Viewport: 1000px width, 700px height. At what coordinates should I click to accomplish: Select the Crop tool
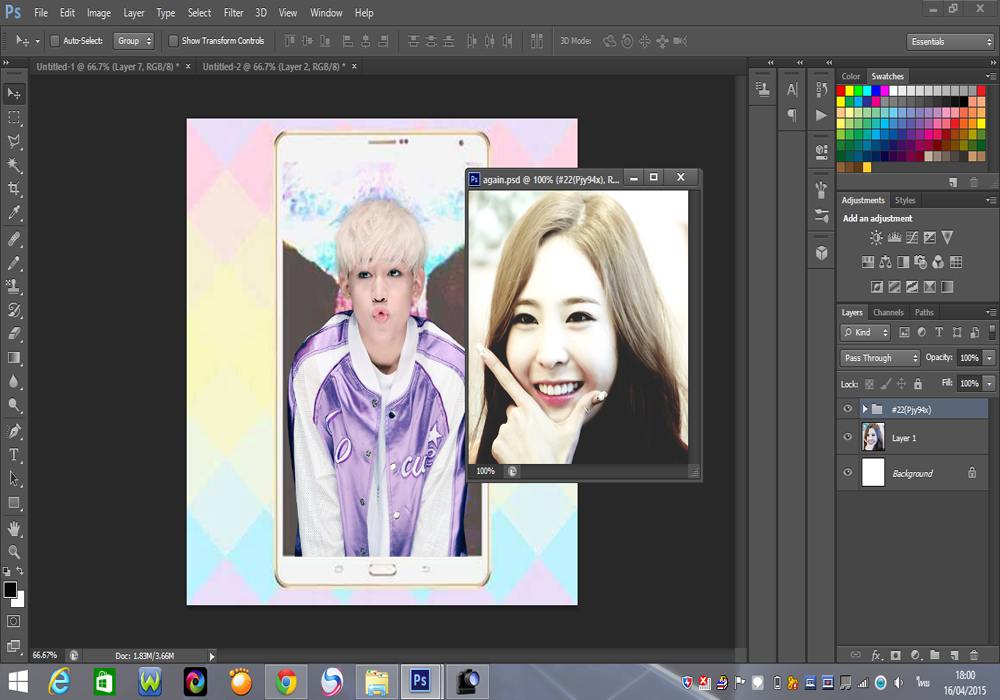coord(14,189)
